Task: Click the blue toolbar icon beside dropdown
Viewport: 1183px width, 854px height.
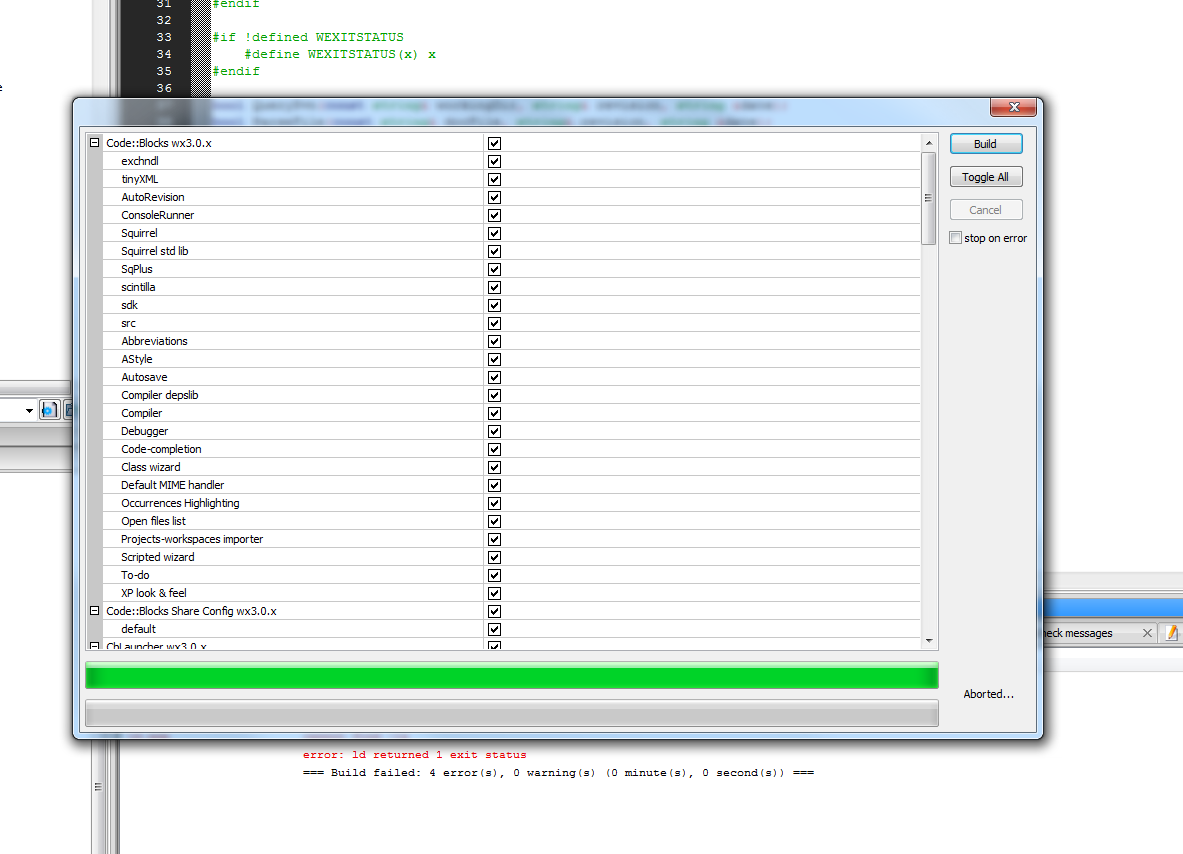Action: point(49,410)
